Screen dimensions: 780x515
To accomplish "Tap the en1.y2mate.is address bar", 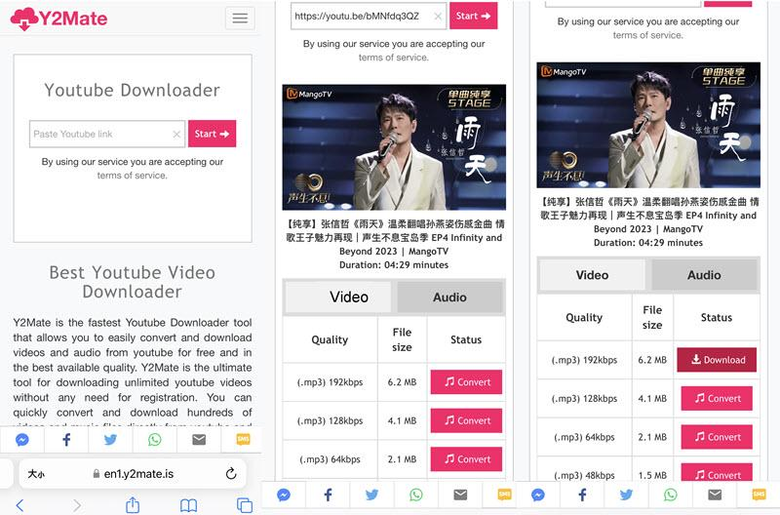I will pyautogui.click(x=133, y=474).
